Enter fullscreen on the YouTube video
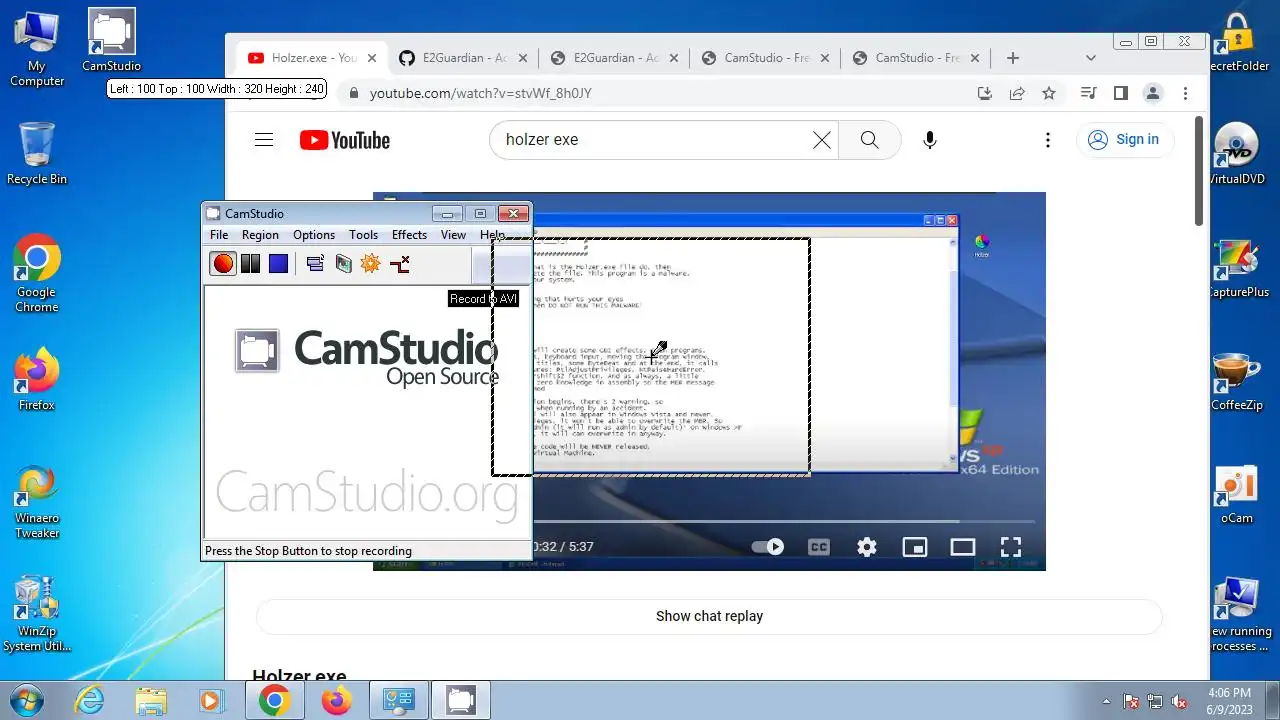This screenshot has height=720, width=1280. pyautogui.click(x=1011, y=547)
